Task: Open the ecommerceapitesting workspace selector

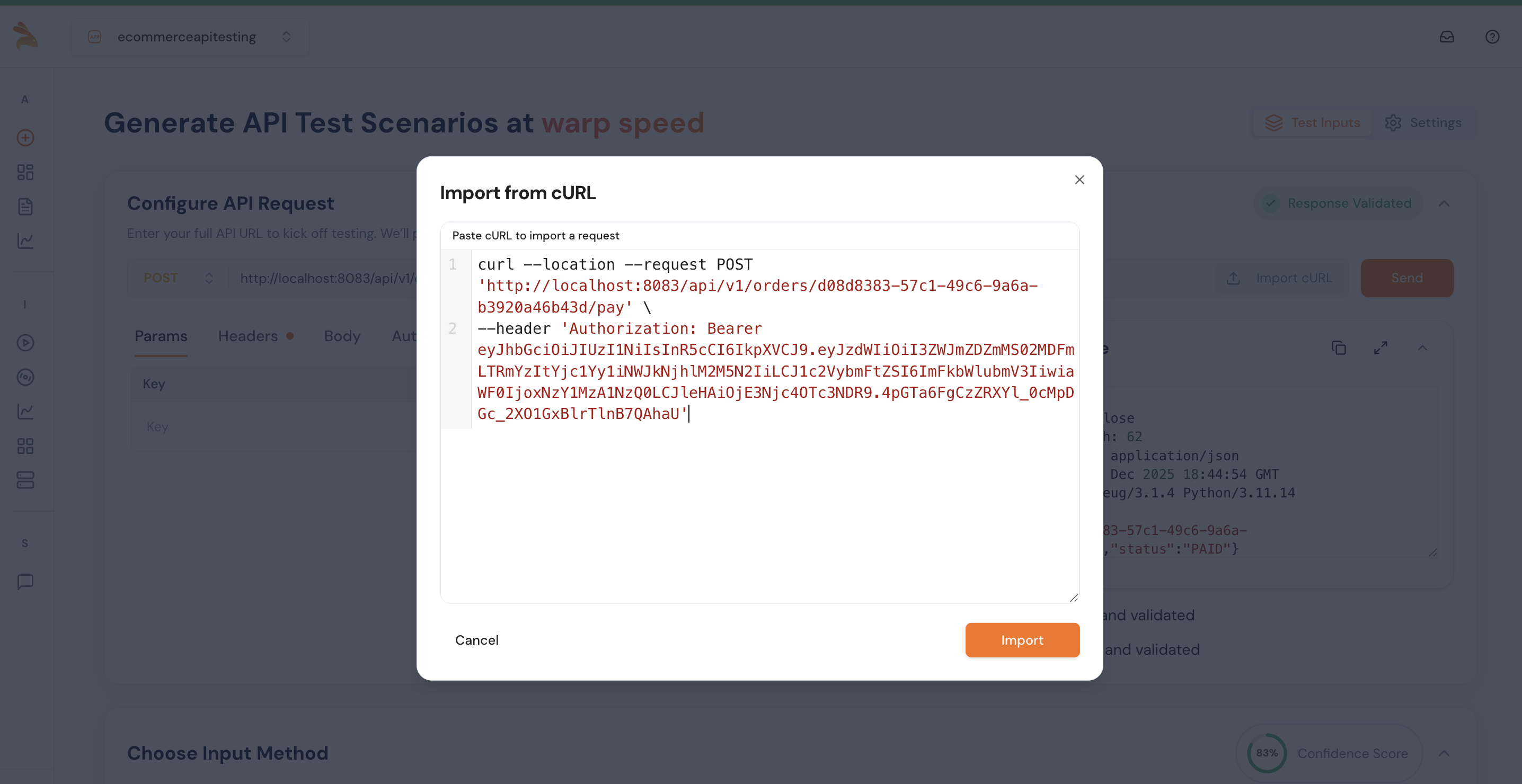Action: click(190, 37)
